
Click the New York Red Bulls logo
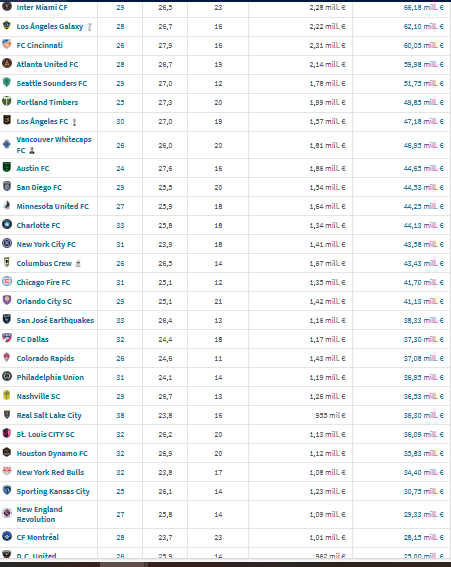click(x=7, y=471)
